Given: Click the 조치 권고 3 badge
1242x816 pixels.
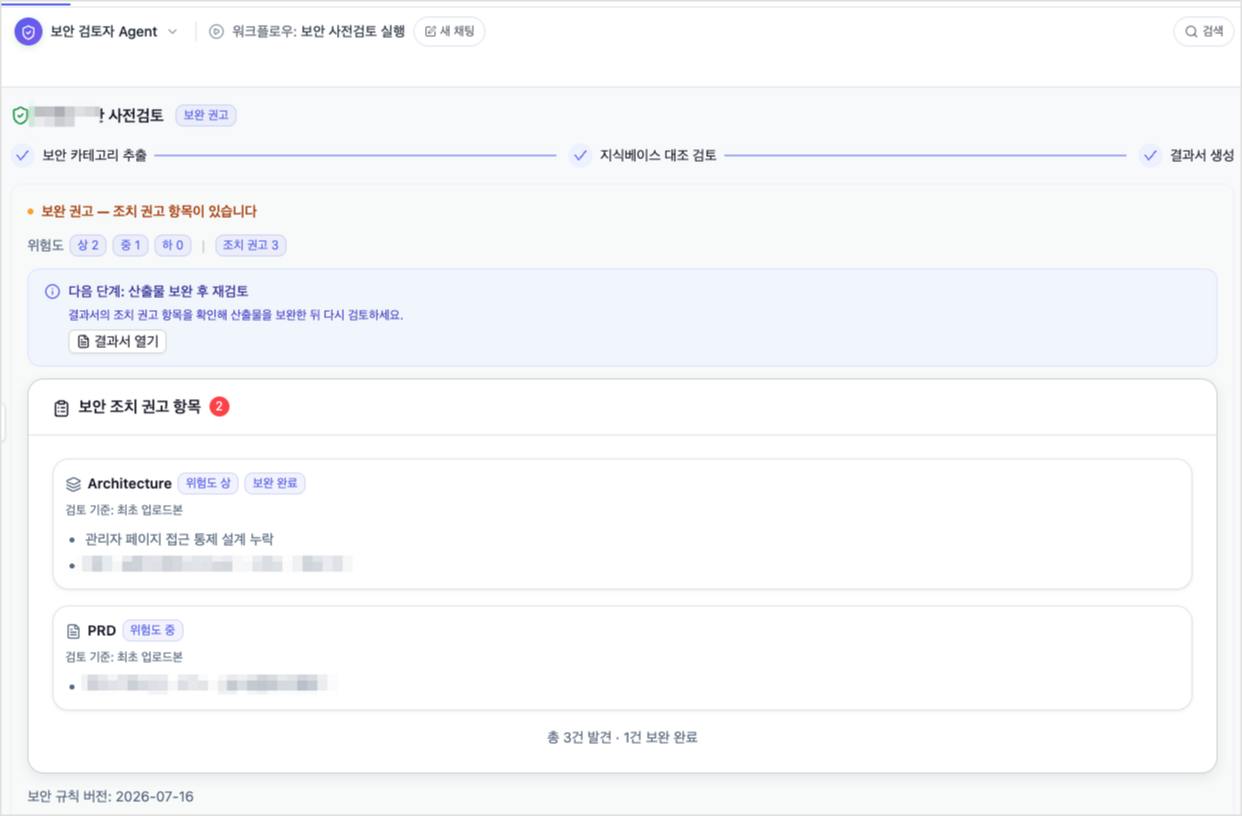Looking at the screenshot, I should point(251,245).
